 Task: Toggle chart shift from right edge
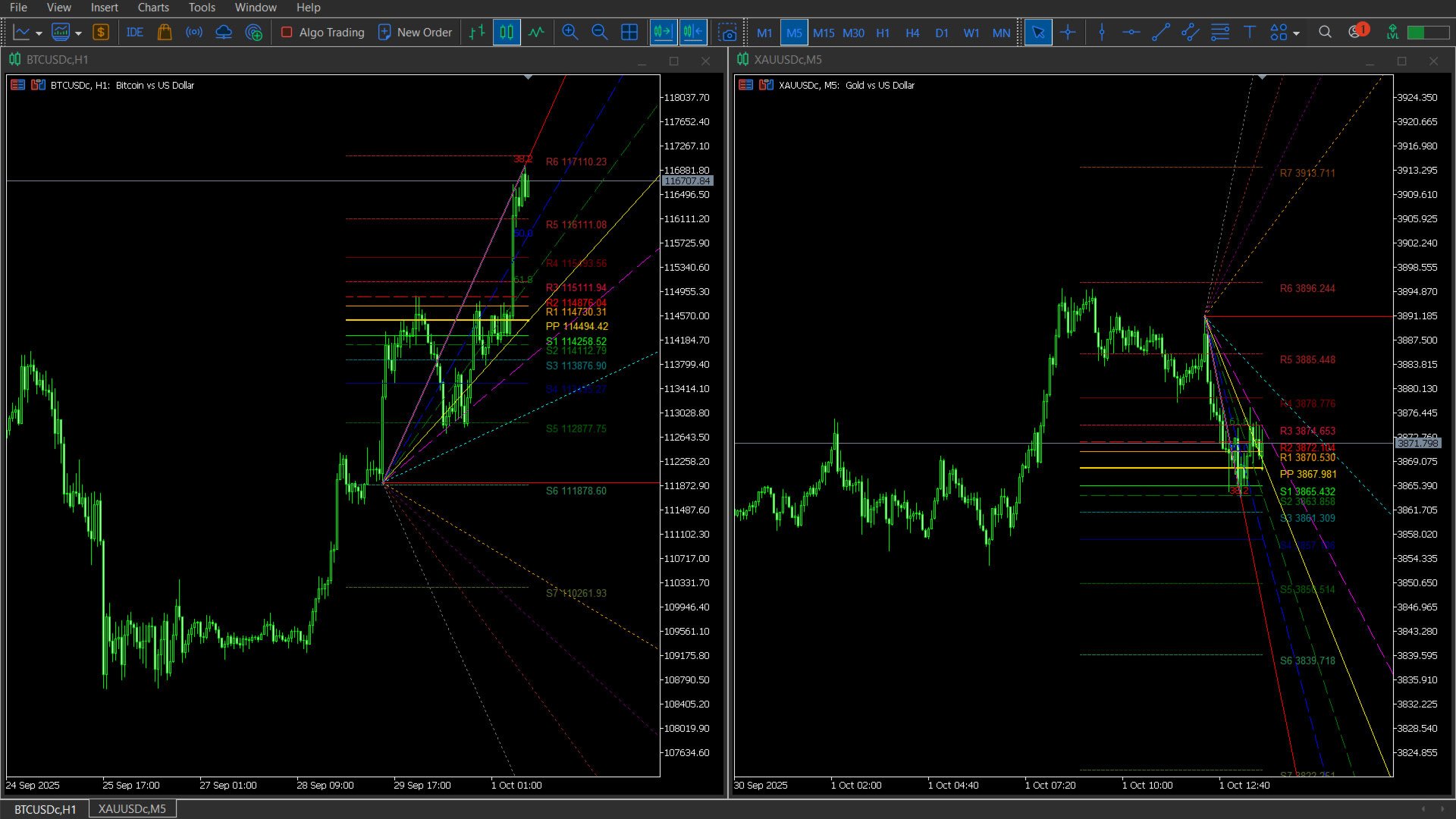click(x=692, y=33)
